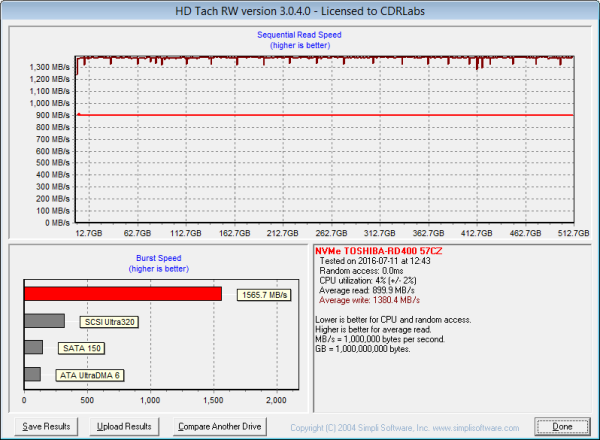
Task: Select the Average write 1380.4 MB/s text
Action: [x=366, y=299]
